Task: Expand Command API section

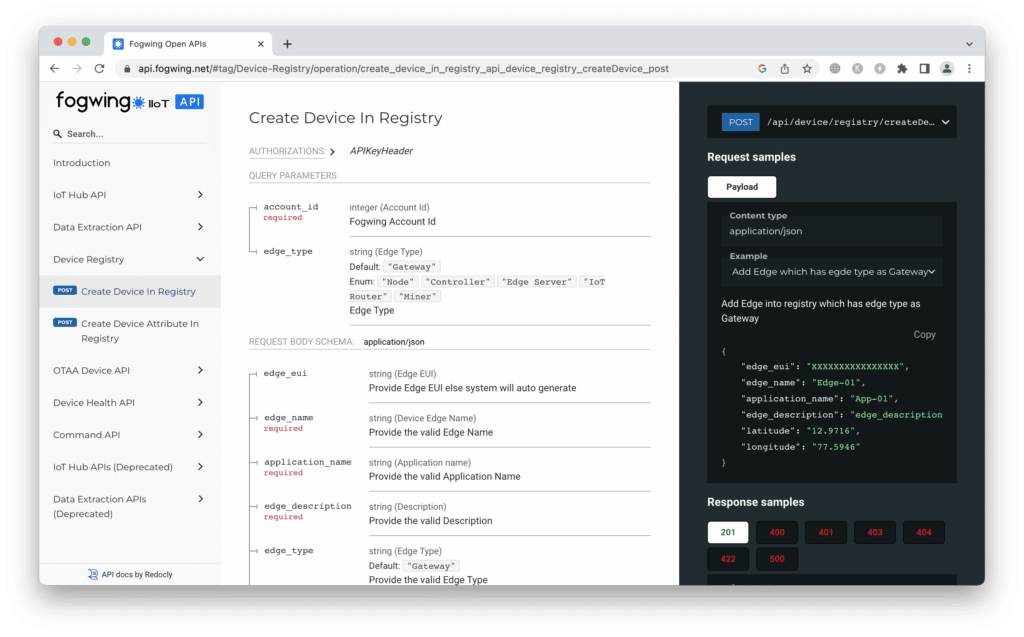Action: tap(129, 434)
